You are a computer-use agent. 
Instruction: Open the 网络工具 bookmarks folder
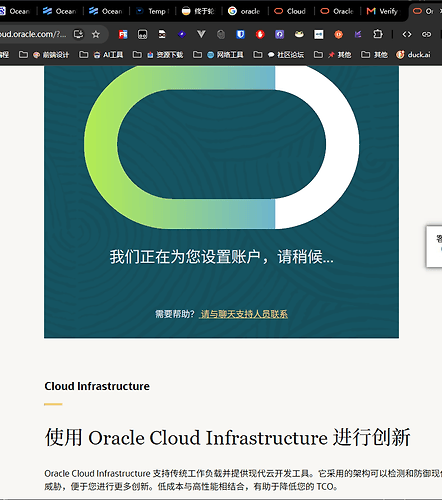tap(218, 55)
